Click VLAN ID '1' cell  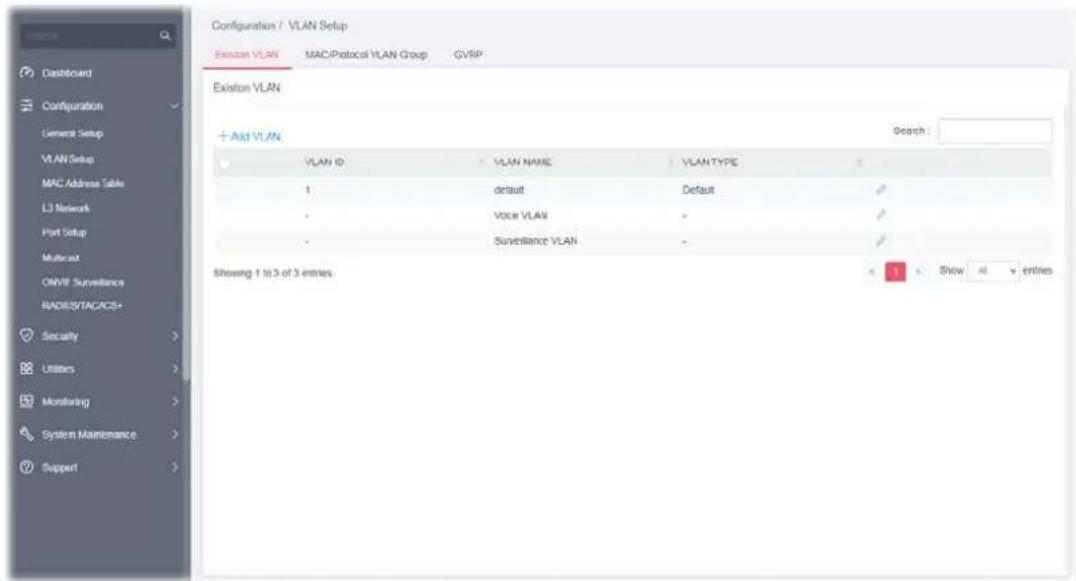[x=307, y=190]
